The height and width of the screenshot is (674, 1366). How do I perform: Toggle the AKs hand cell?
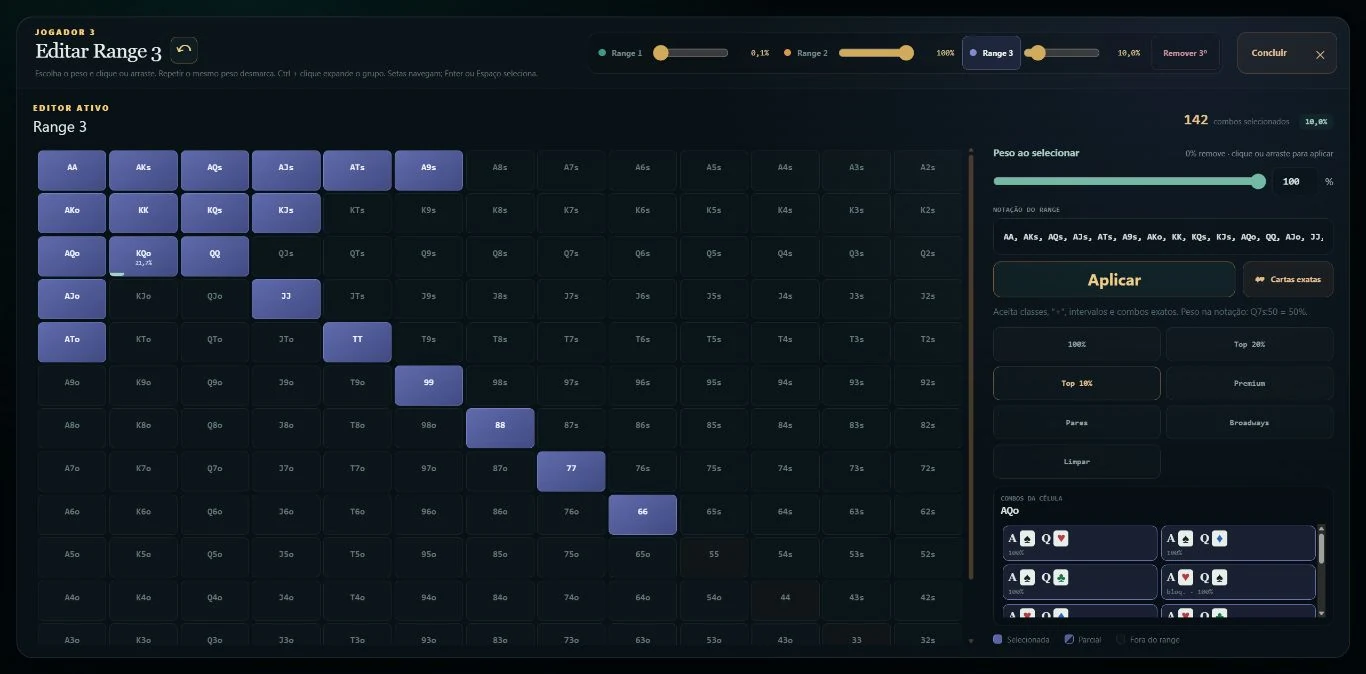pos(143,170)
